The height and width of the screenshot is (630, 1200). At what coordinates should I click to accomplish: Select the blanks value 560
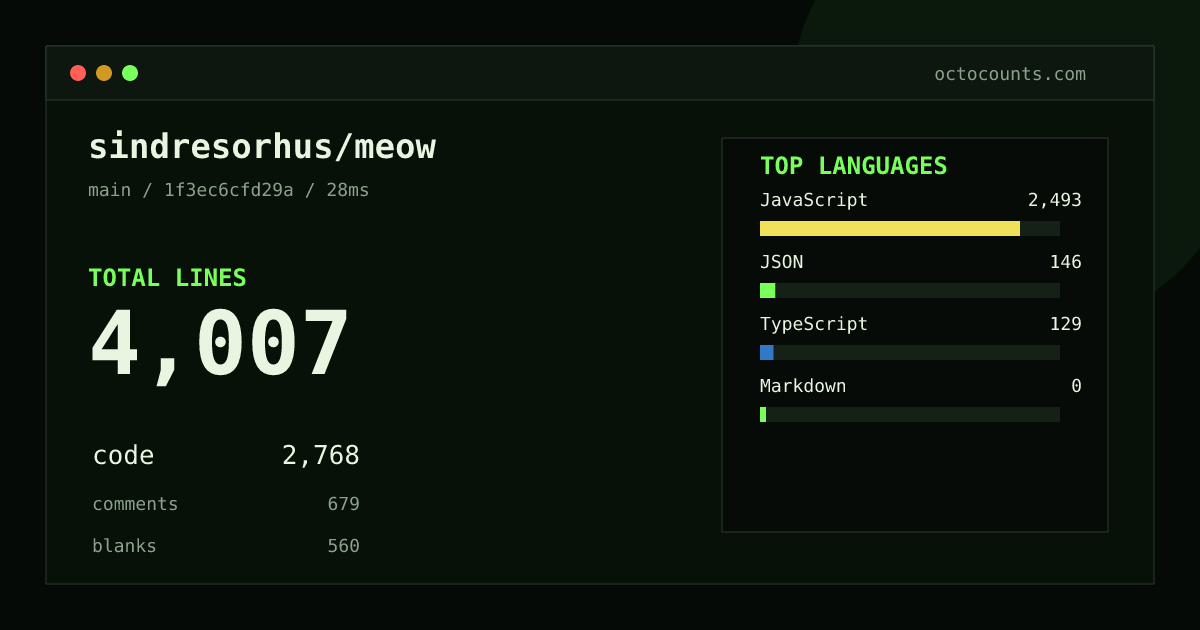click(343, 546)
